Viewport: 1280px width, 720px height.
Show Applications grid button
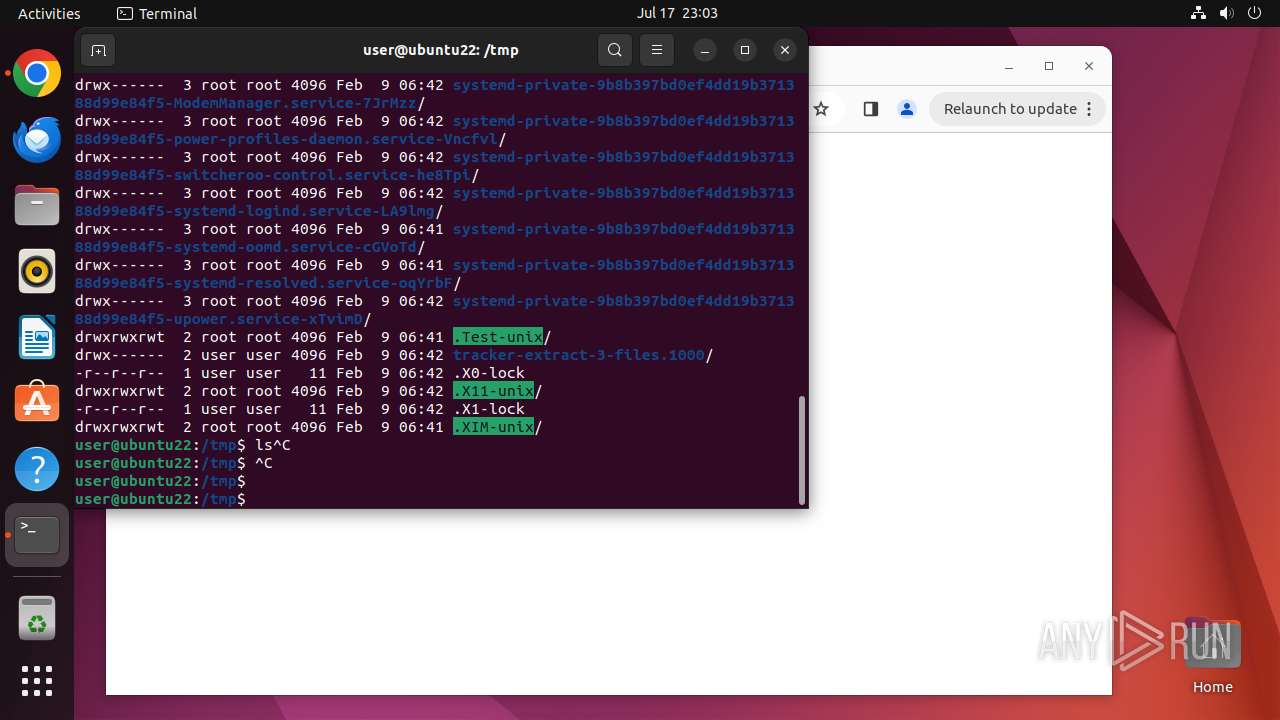click(x=37, y=681)
